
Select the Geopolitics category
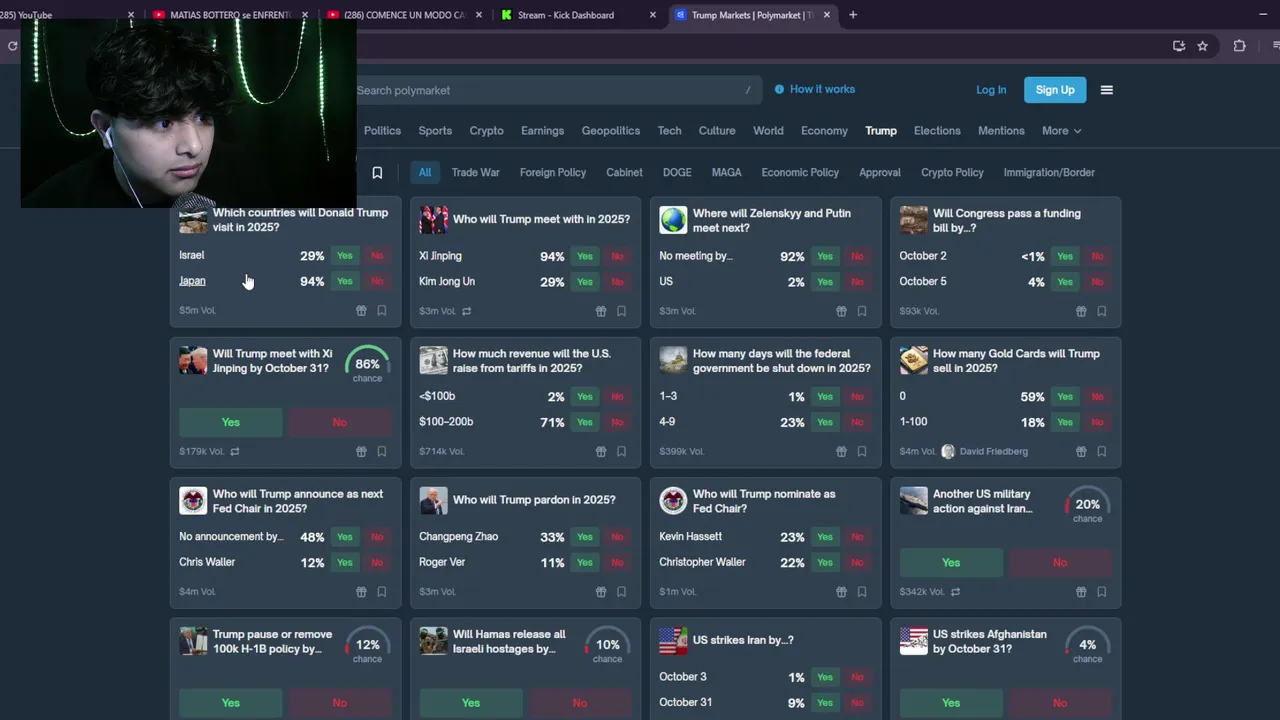[x=611, y=131]
